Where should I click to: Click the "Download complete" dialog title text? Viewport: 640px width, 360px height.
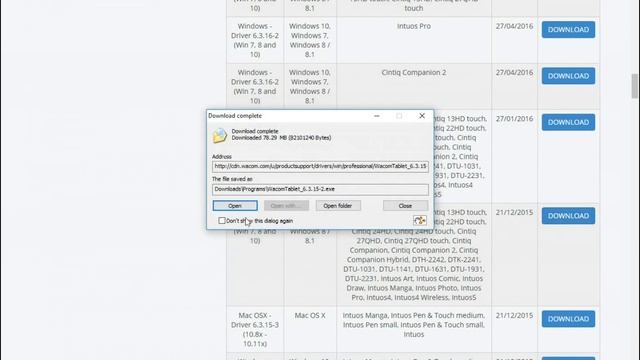click(x=235, y=116)
